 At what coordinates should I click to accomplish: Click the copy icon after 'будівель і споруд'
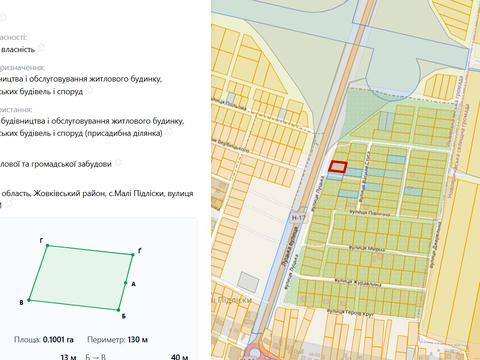(89, 90)
